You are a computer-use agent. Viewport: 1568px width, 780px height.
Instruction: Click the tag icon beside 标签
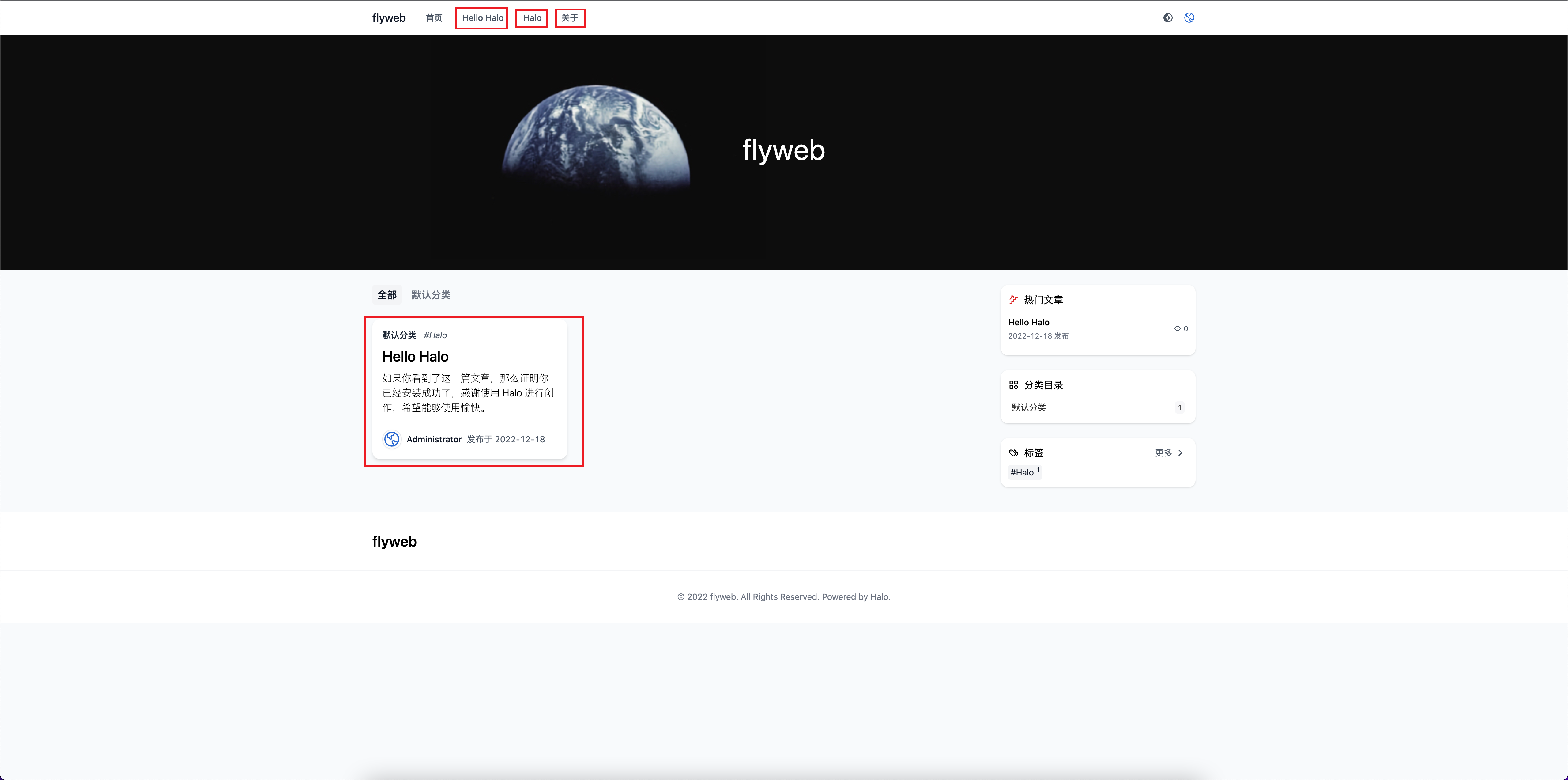[x=1013, y=452]
